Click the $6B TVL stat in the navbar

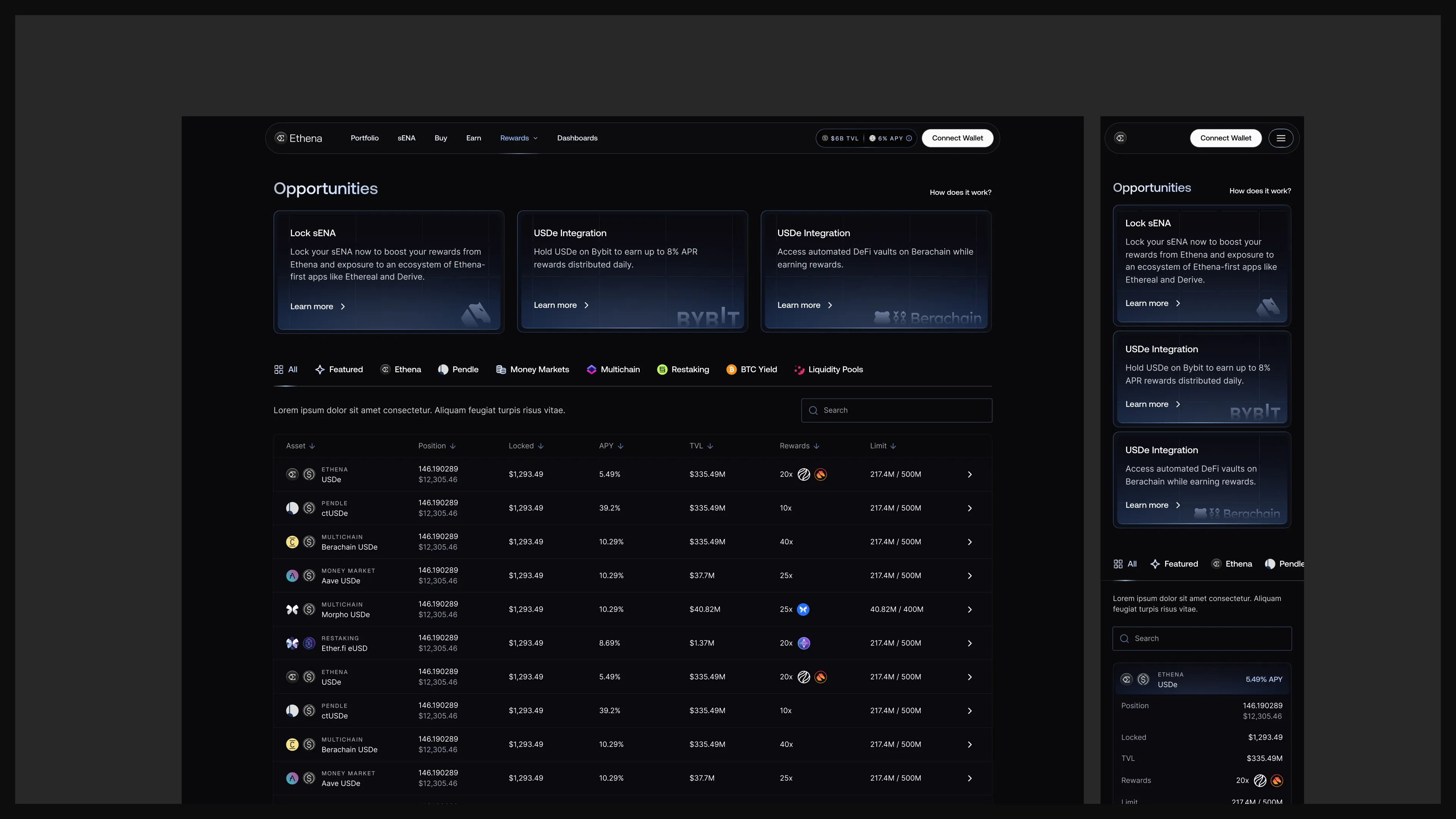pyautogui.click(x=841, y=138)
